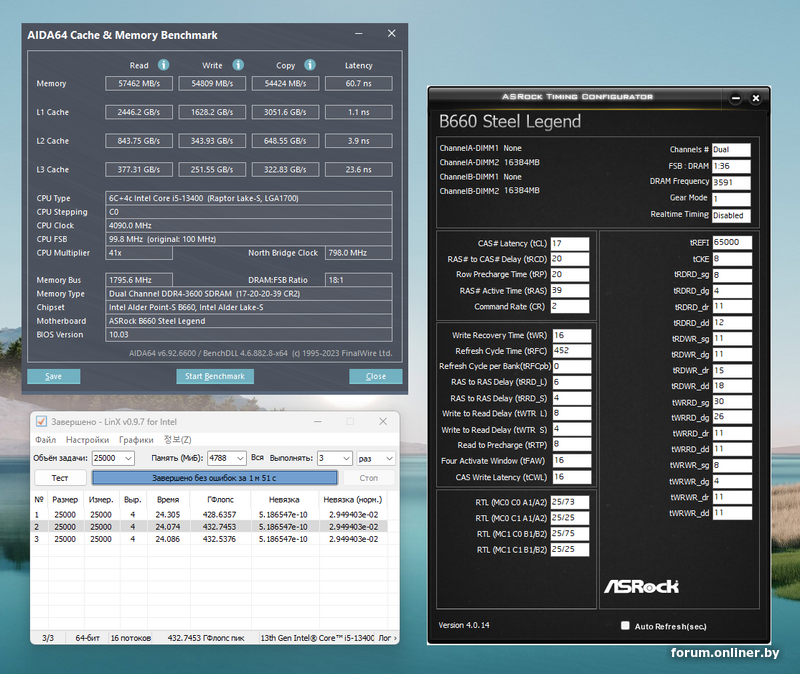Click the Save button in AIDA64
The image size is (800, 674).
[54, 376]
